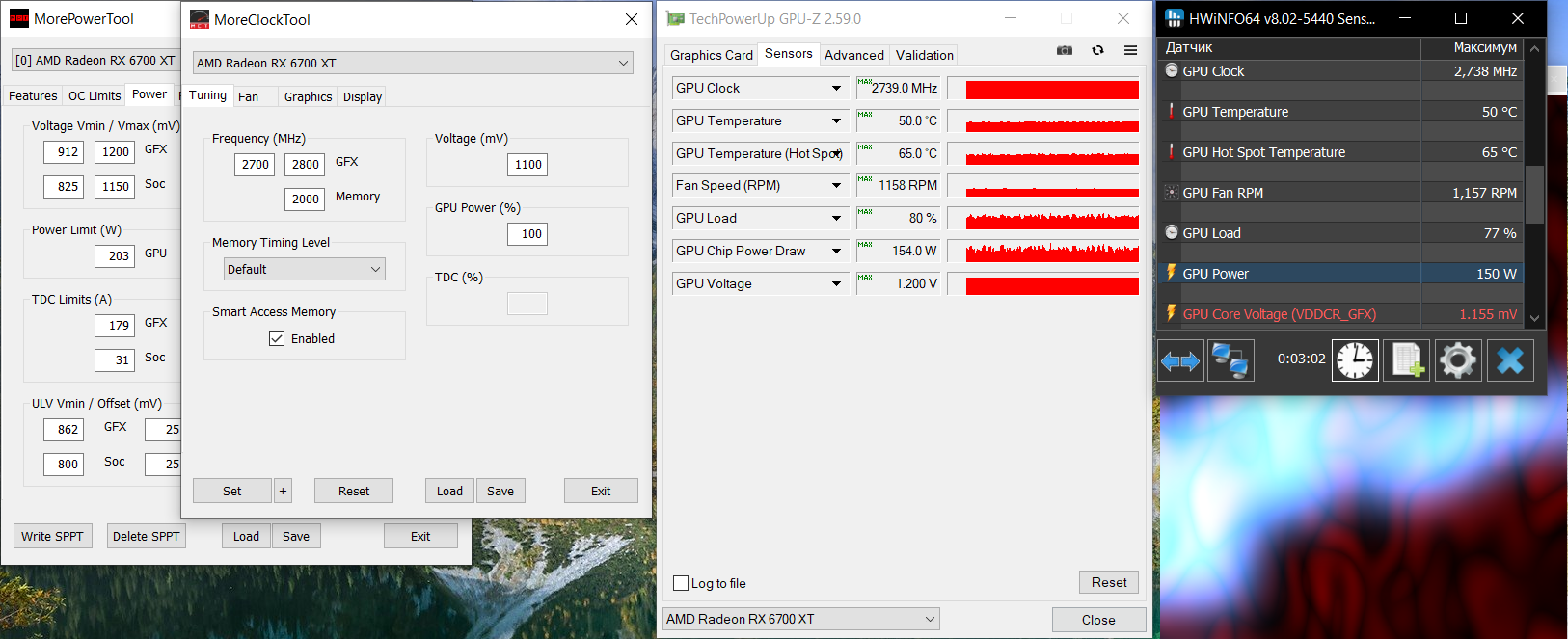1568x639 pixels.
Task: Switch to Display tab in MoreClockTool
Action: coord(363,96)
